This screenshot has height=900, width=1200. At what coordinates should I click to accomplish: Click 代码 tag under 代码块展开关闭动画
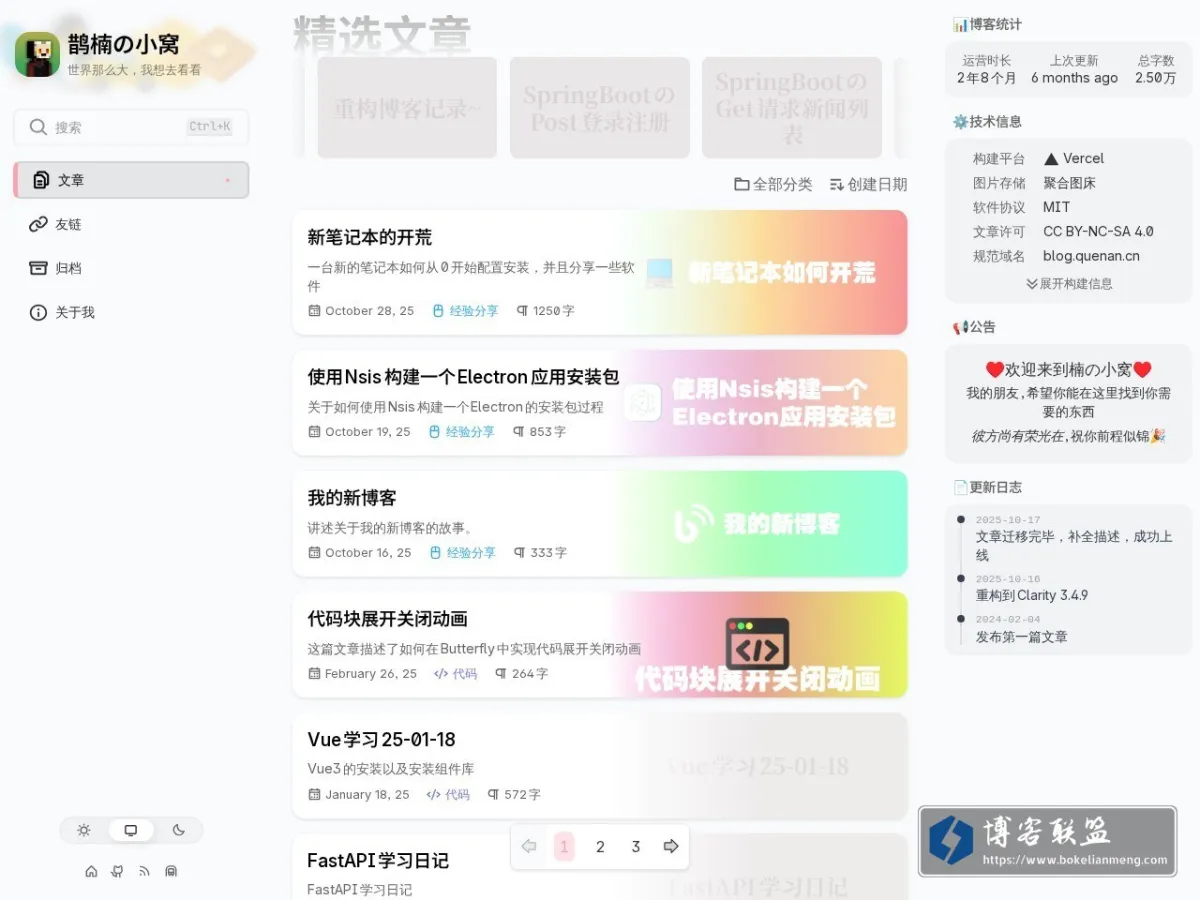[x=455, y=674]
